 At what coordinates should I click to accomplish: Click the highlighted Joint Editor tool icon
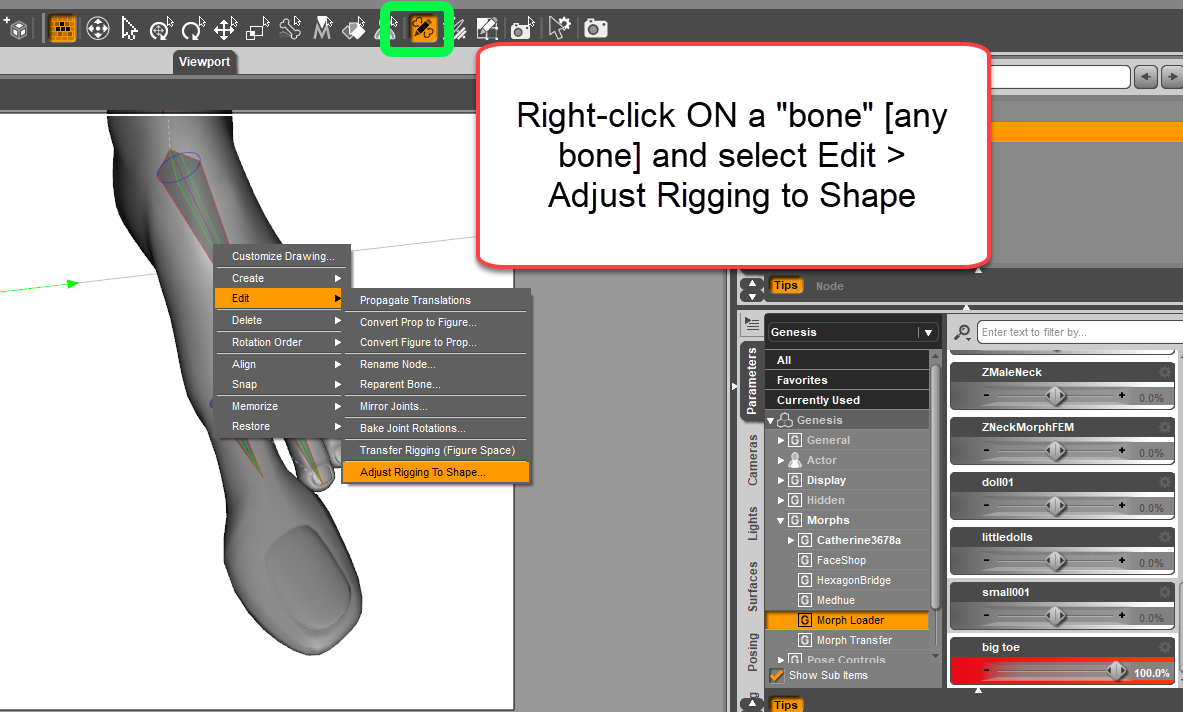(x=423, y=29)
